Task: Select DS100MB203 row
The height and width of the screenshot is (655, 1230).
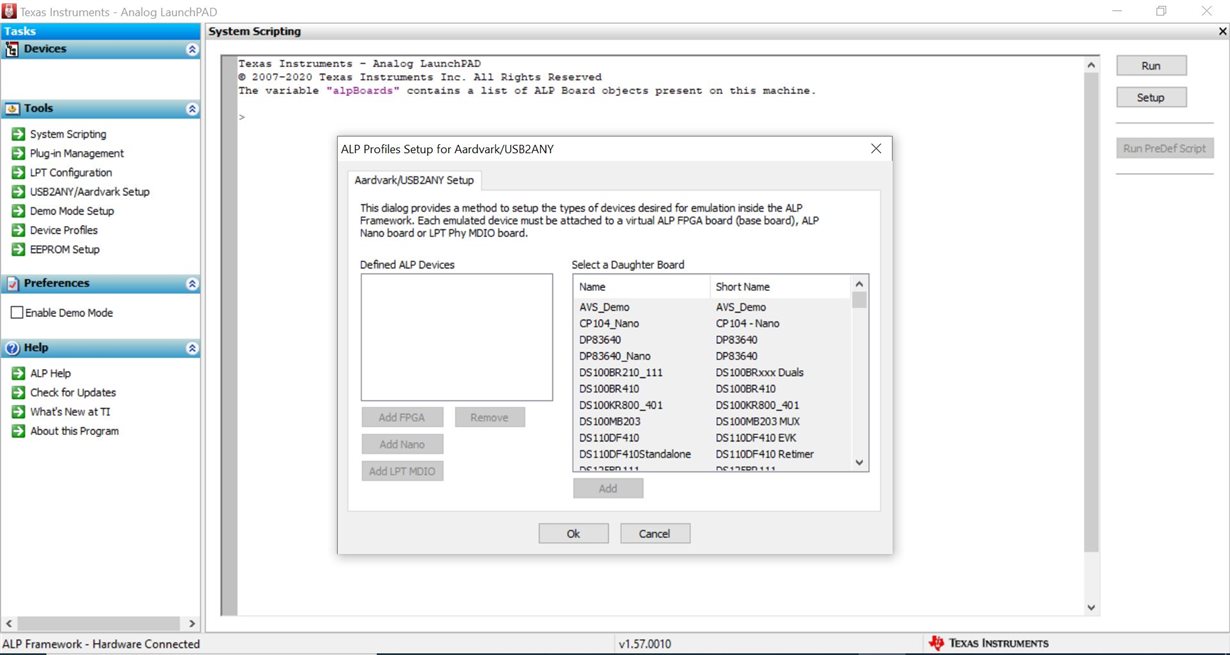Action: [712, 421]
